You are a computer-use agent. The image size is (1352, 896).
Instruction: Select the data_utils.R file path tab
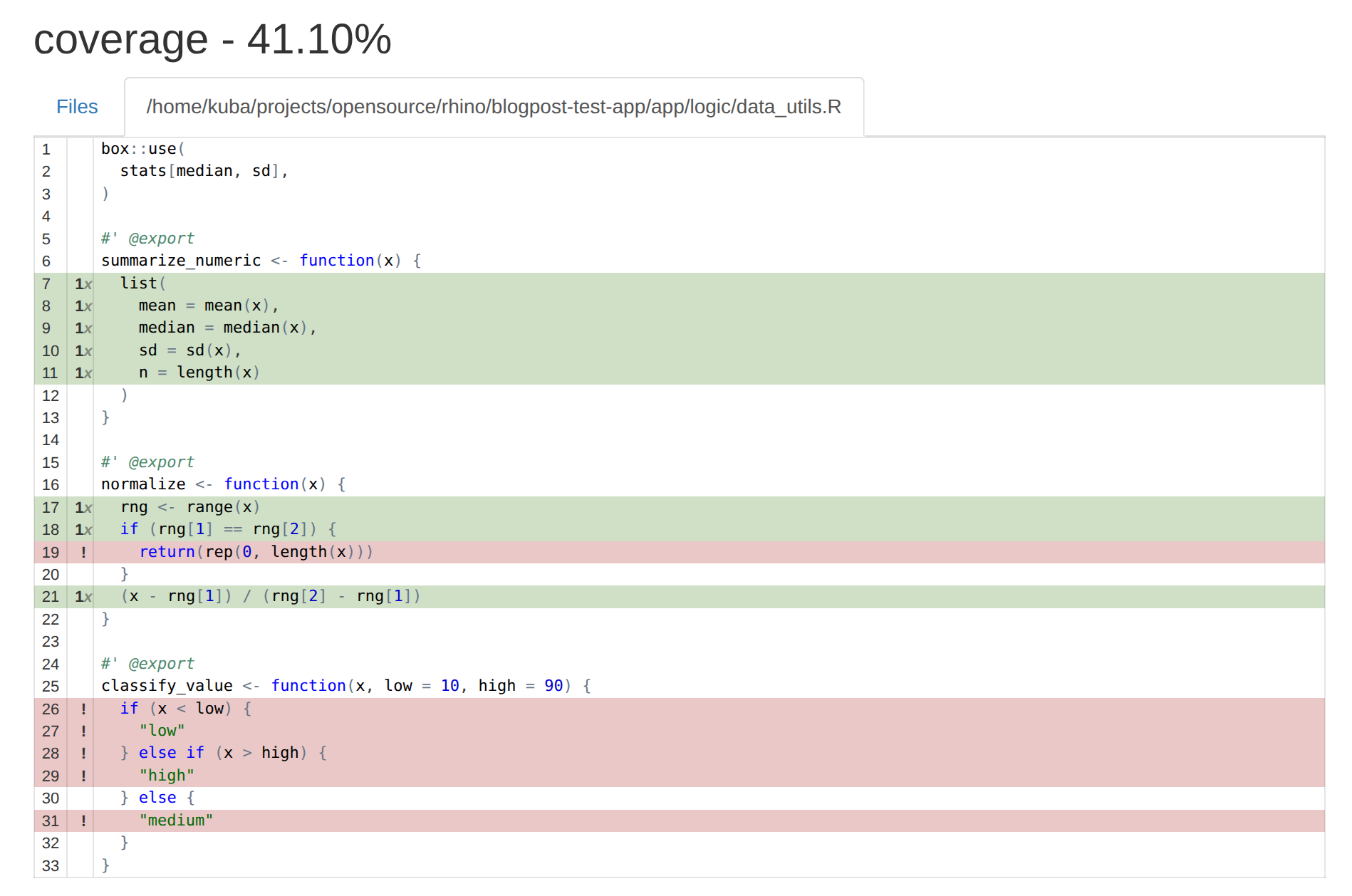click(x=494, y=107)
